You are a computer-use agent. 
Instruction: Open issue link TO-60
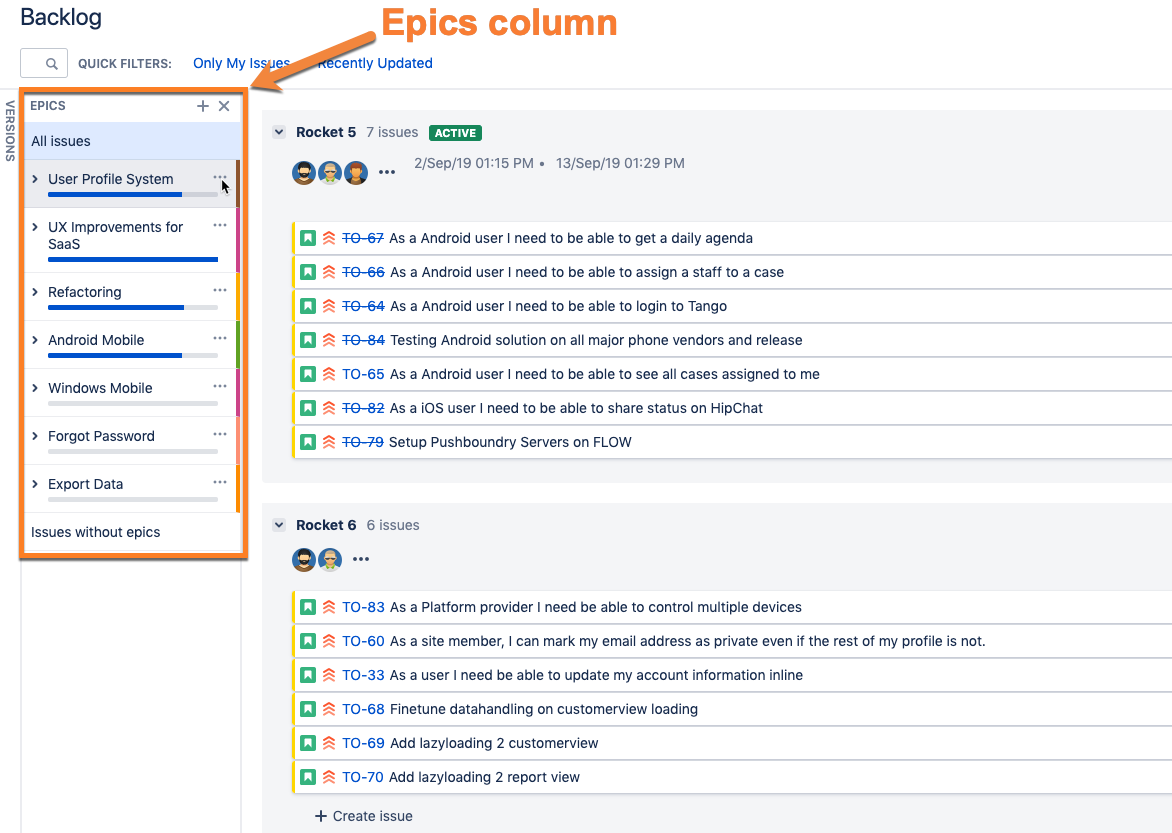pyautogui.click(x=363, y=641)
